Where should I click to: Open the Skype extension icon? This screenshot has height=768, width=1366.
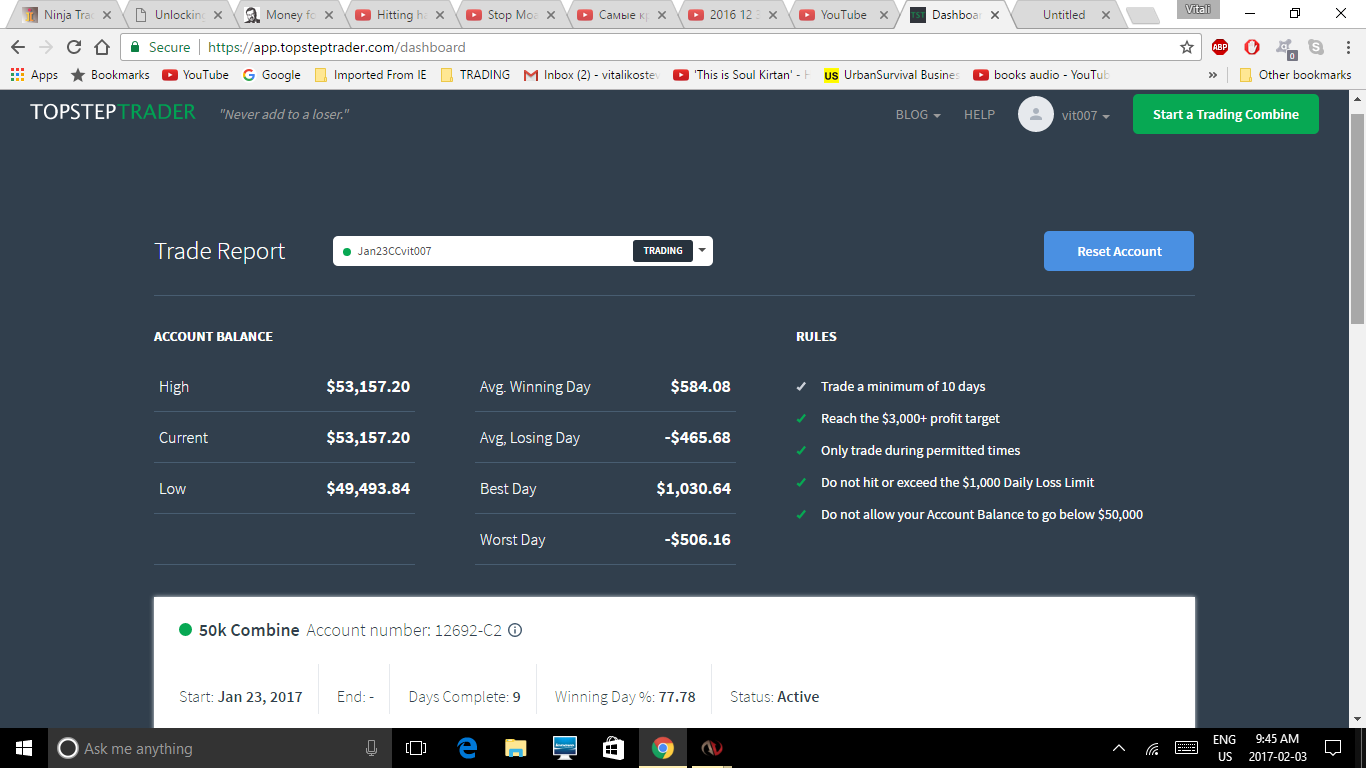pyautogui.click(x=1316, y=47)
